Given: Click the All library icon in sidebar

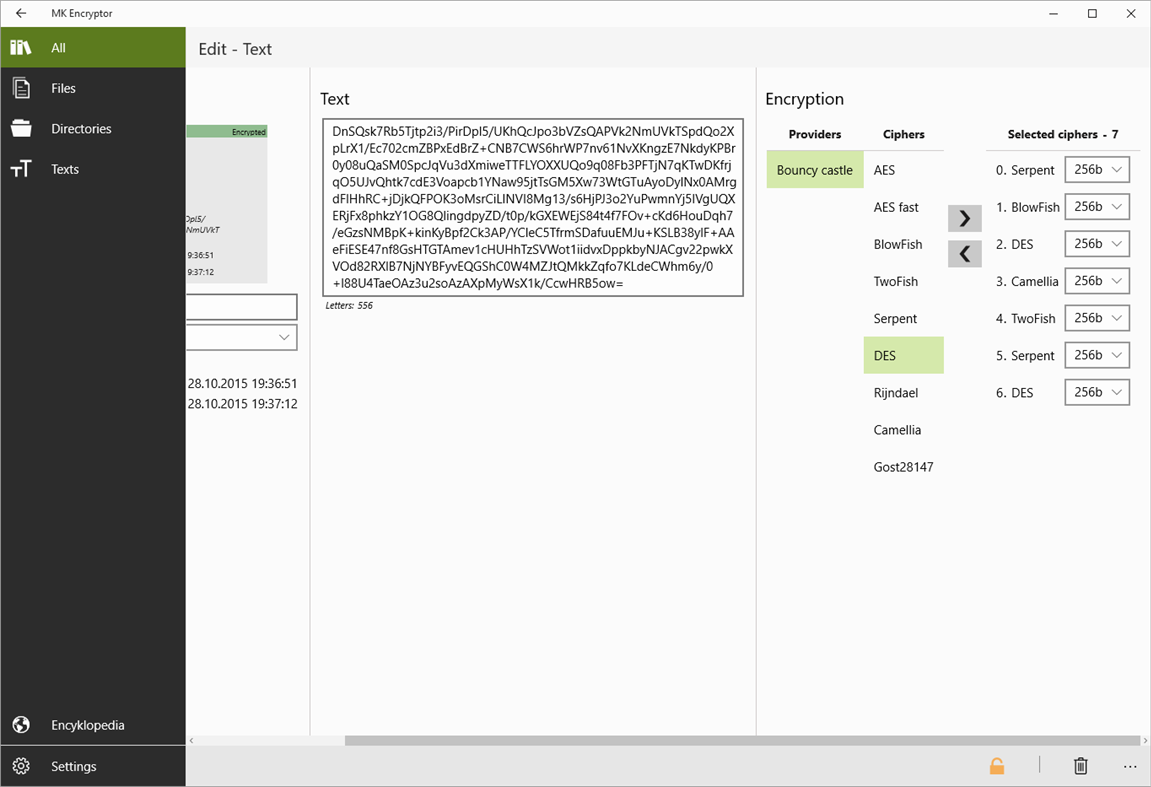Looking at the screenshot, I should (x=22, y=47).
